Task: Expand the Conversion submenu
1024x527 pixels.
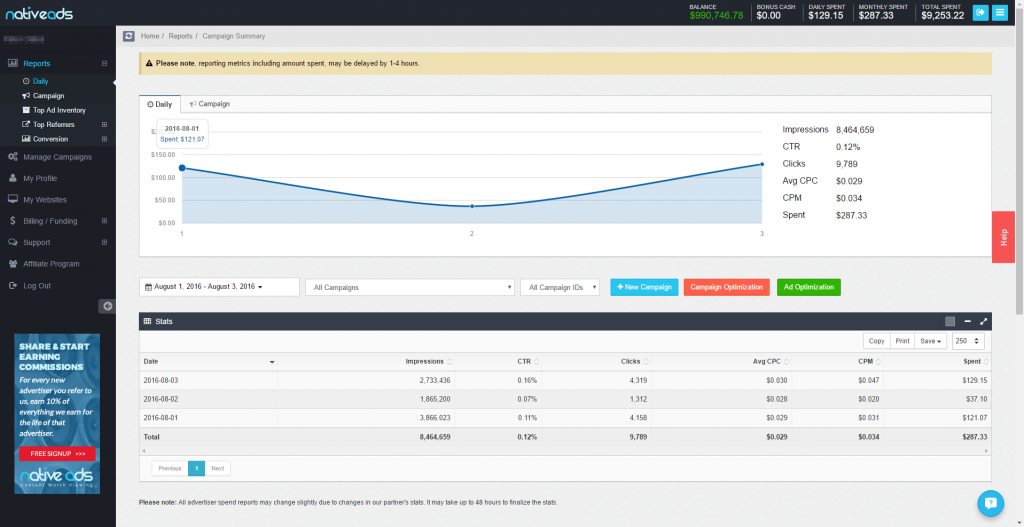Action: coord(104,139)
